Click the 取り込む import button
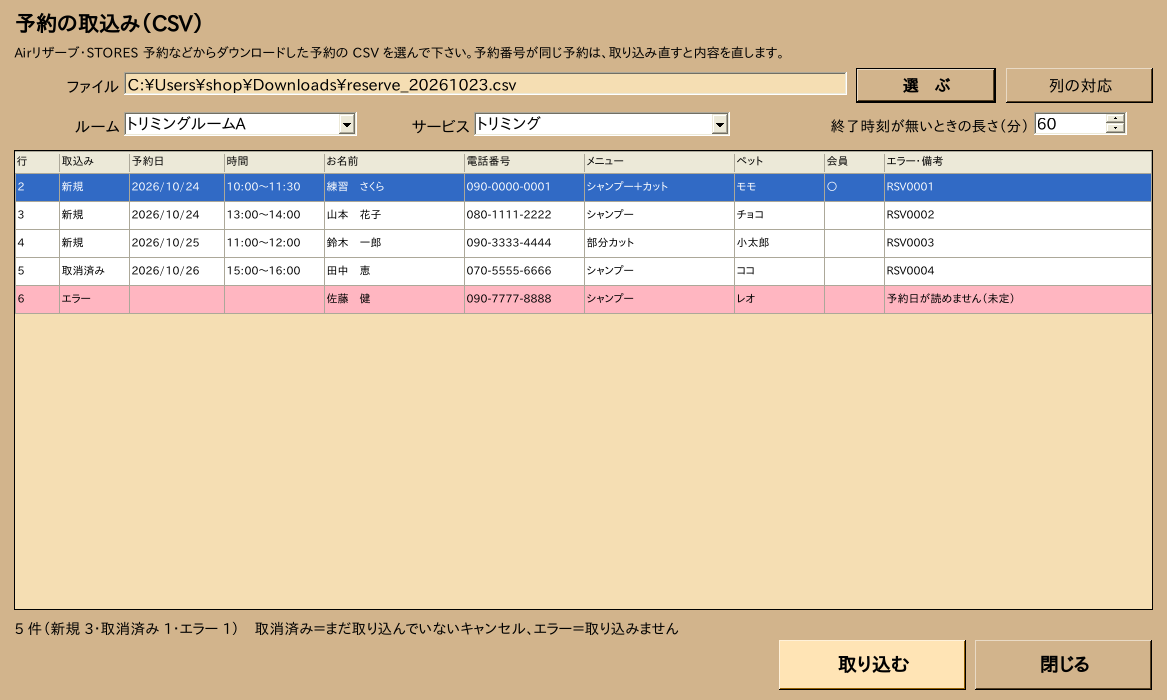 point(872,664)
